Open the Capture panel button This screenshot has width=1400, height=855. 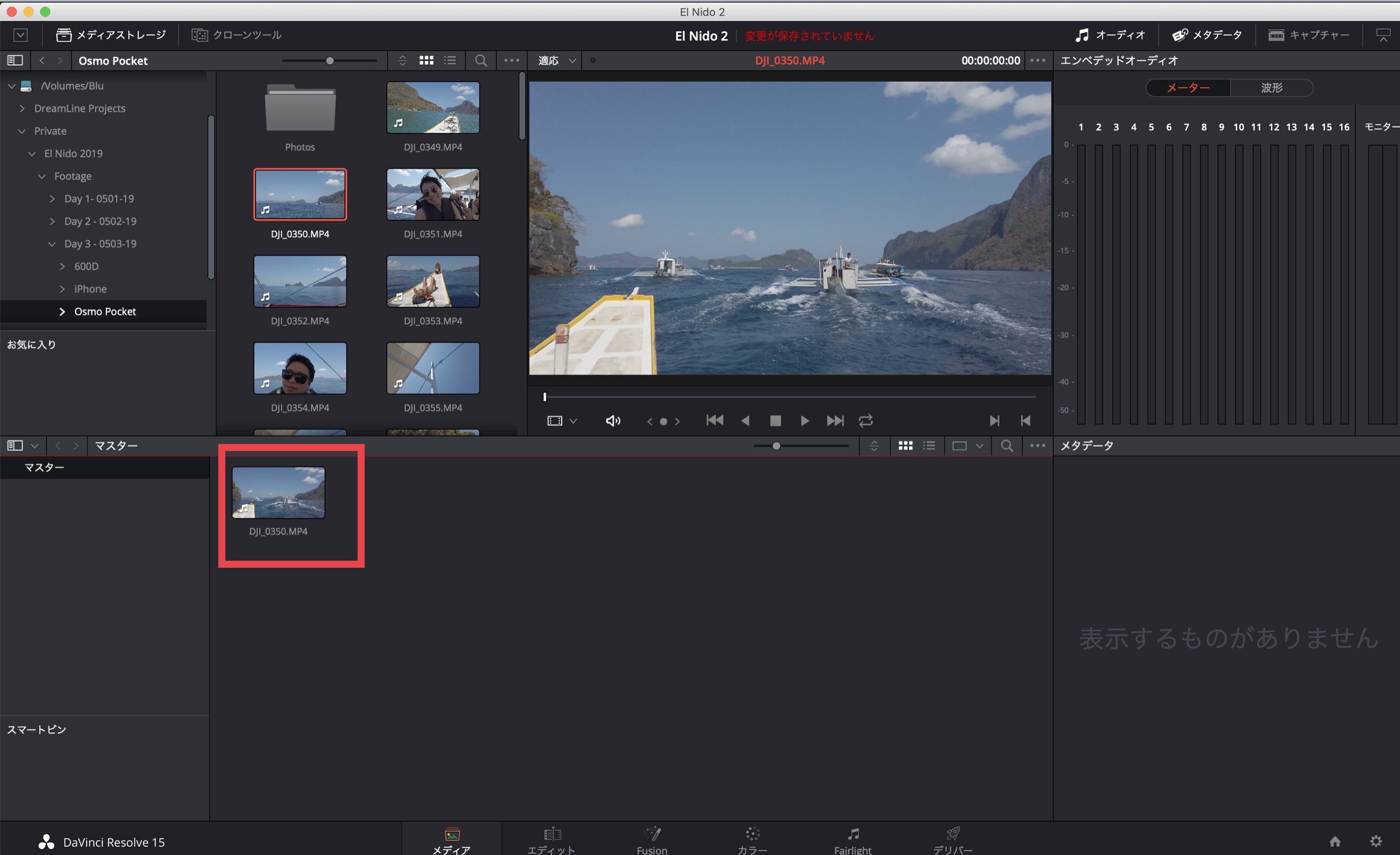coord(1308,35)
